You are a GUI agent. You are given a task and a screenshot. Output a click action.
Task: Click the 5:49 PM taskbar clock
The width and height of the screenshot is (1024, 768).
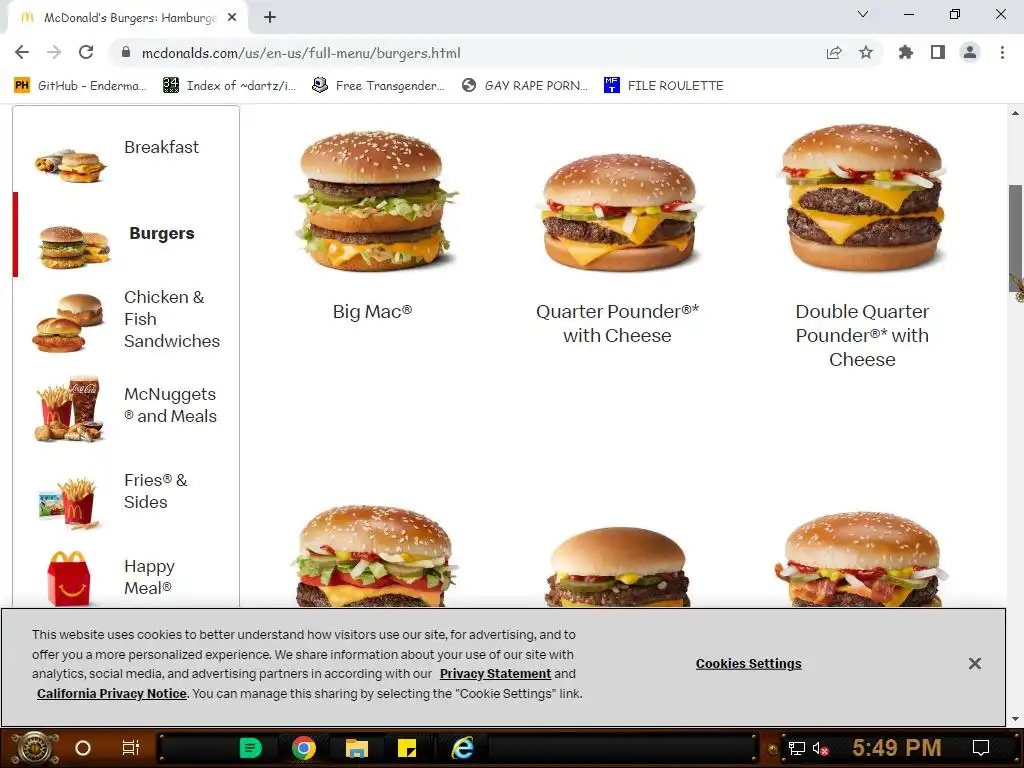point(897,748)
